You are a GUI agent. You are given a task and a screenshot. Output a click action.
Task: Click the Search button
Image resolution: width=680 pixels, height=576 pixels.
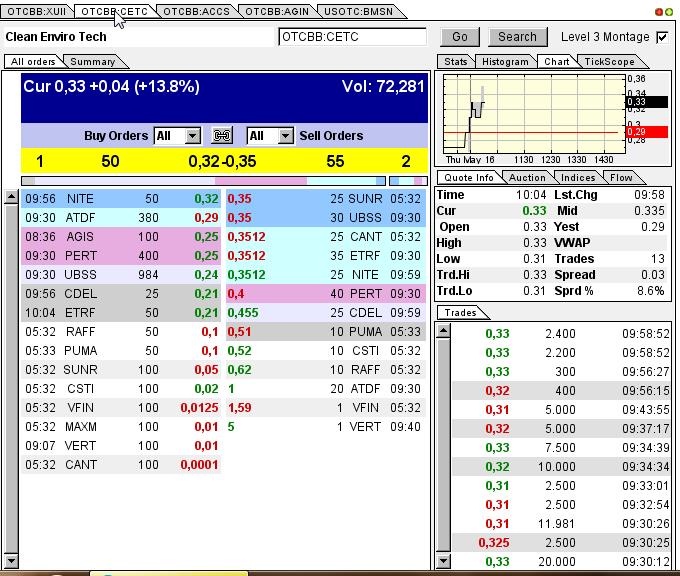point(517,37)
